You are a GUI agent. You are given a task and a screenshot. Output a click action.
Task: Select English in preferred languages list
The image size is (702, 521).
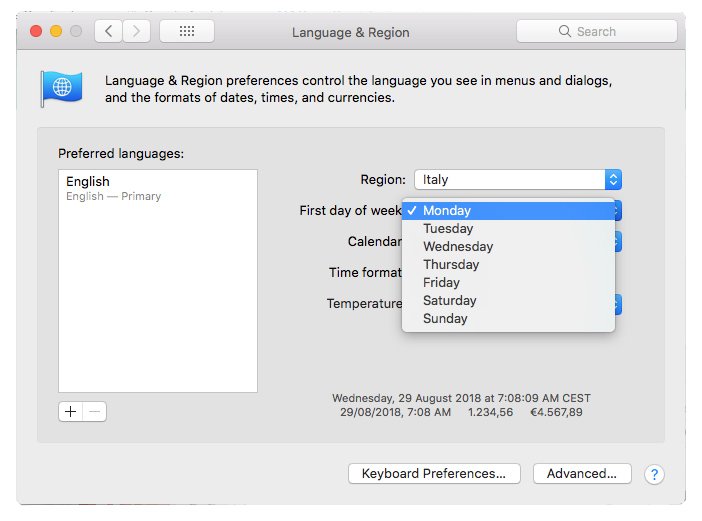pos(88,182)
